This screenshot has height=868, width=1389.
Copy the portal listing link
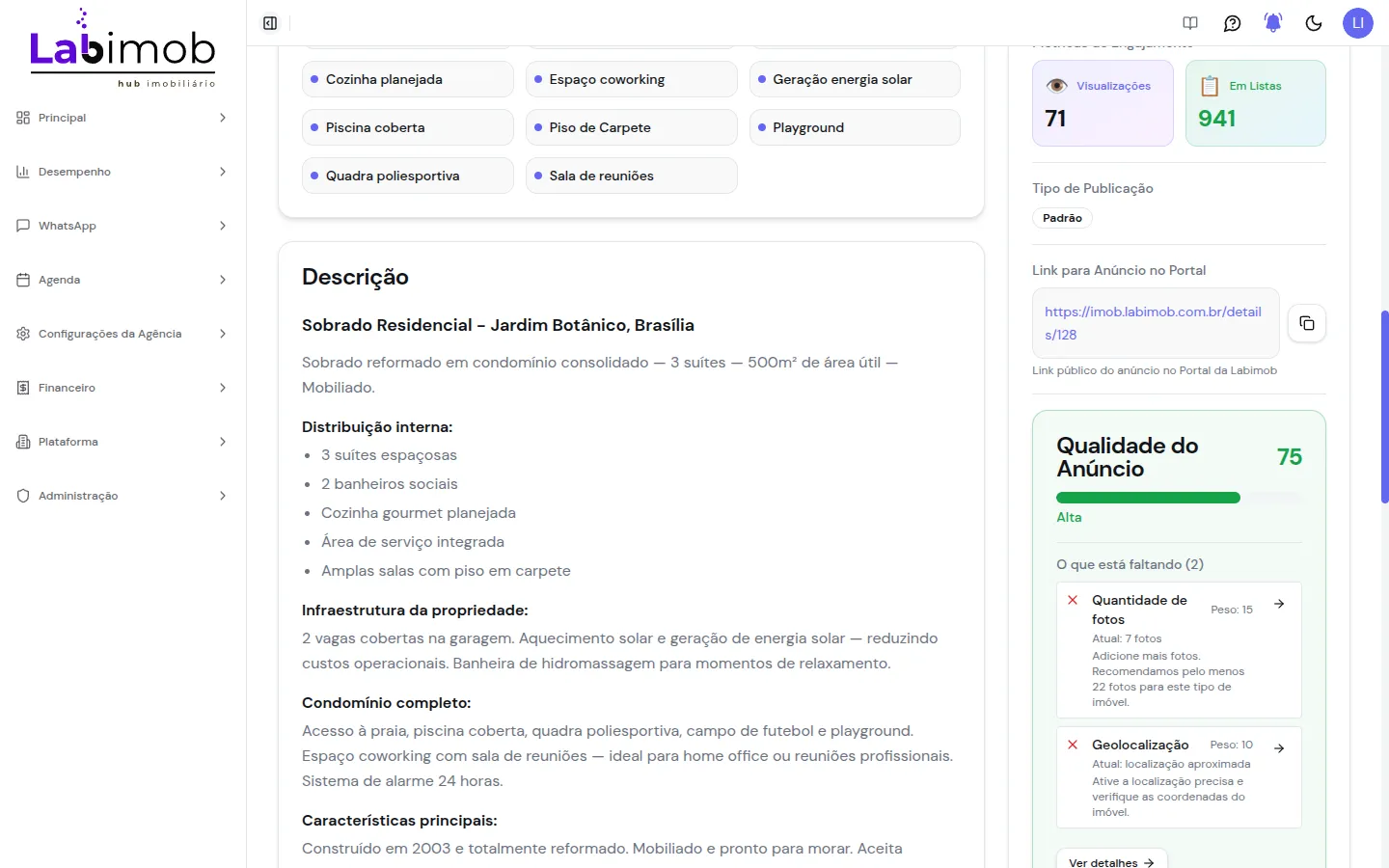click(1307, 323)
